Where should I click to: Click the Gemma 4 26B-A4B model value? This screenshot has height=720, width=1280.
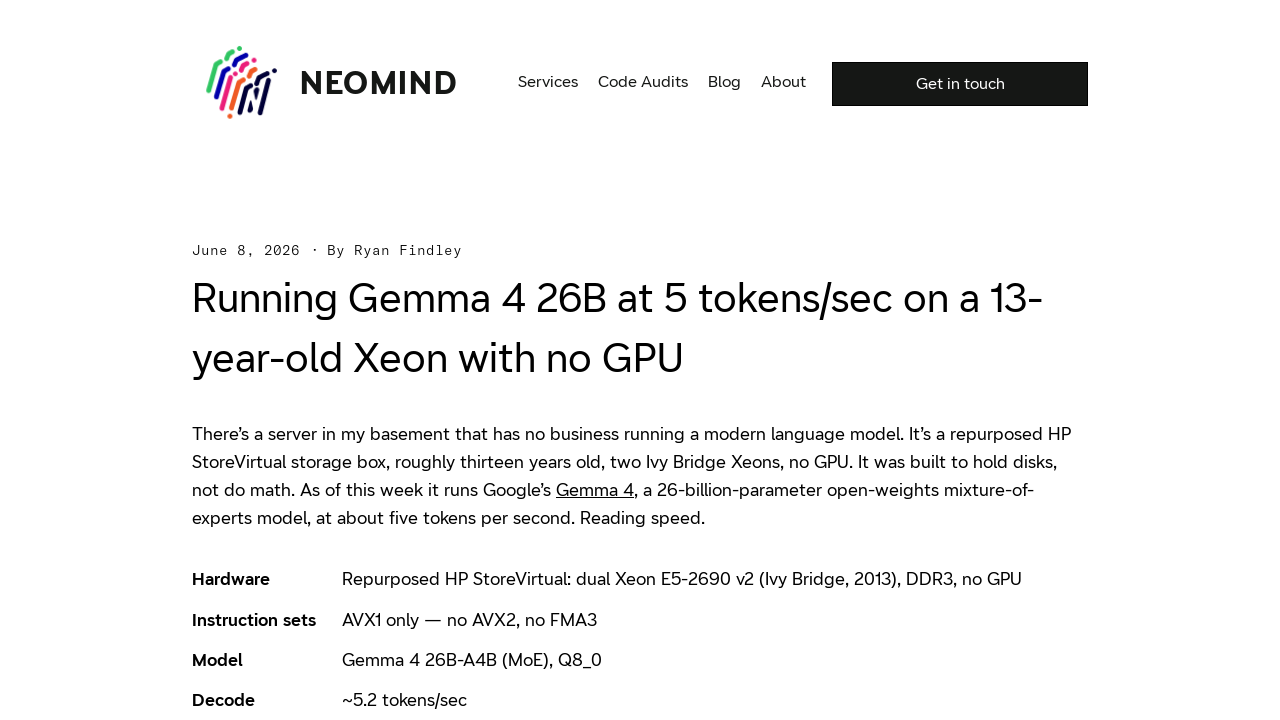tap(472, 660)
